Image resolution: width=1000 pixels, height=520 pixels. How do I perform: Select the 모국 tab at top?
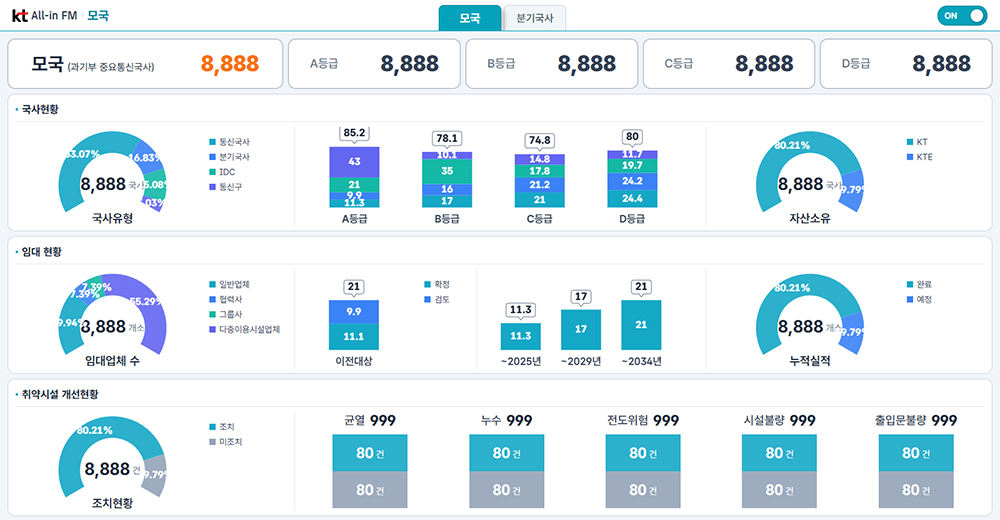pyautogui.click(x=469, y=18)
